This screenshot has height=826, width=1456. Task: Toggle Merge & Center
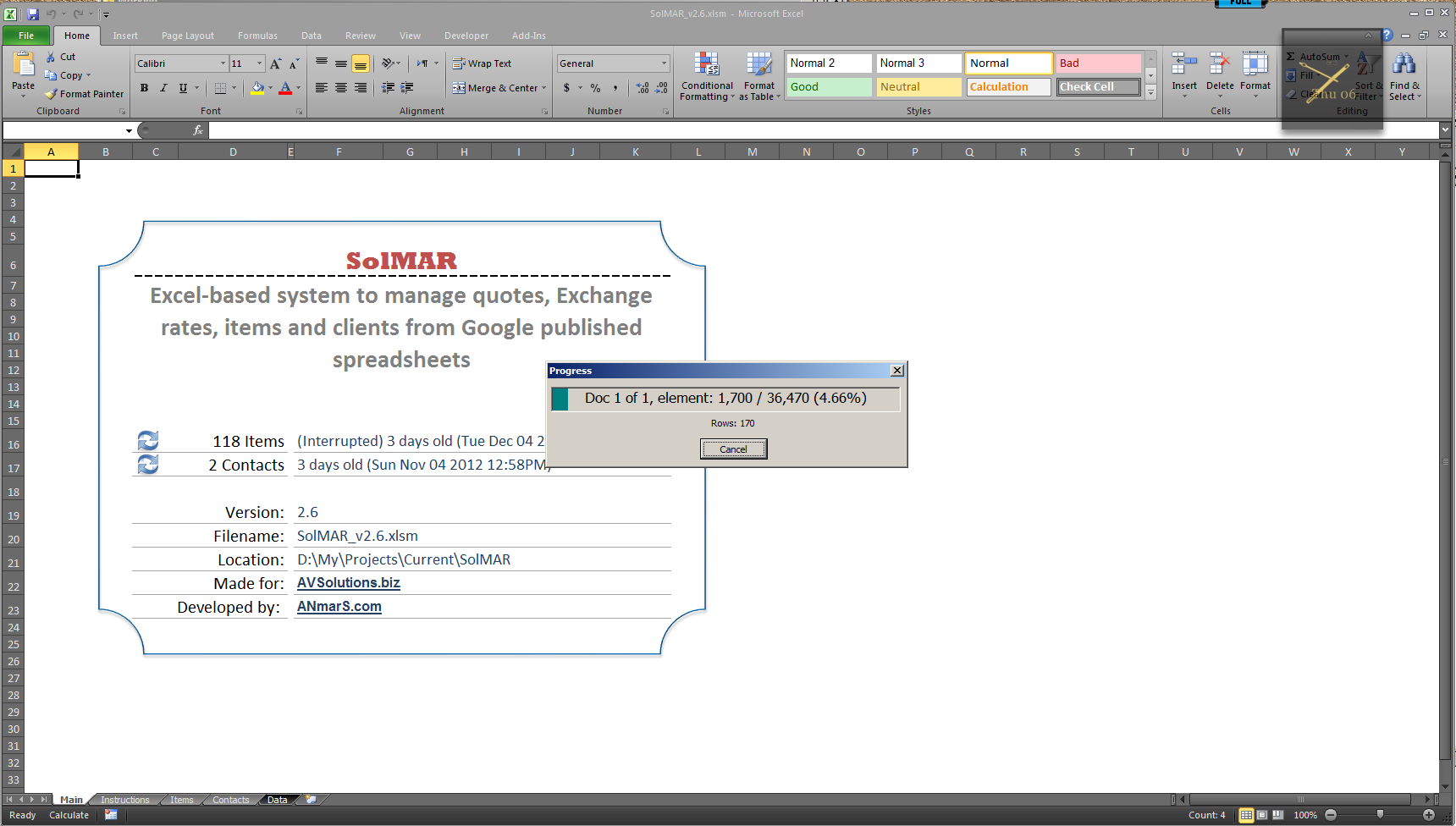click(x=495, y=88)
